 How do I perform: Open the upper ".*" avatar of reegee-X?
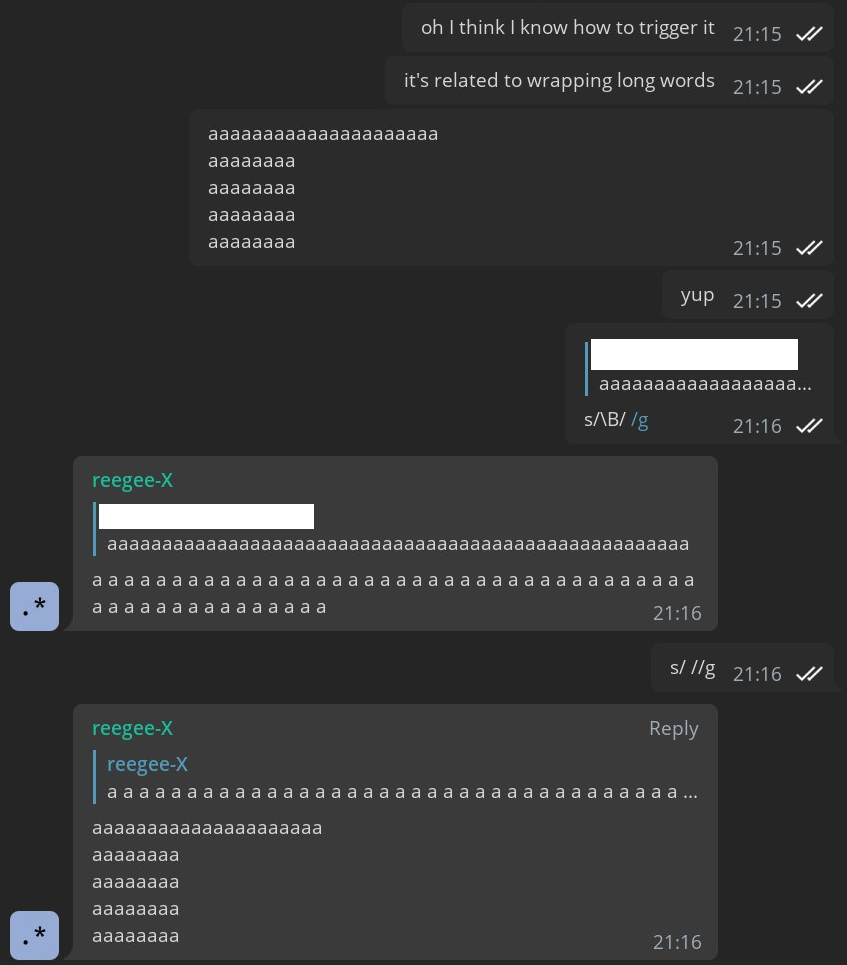[x=35, y=606]
